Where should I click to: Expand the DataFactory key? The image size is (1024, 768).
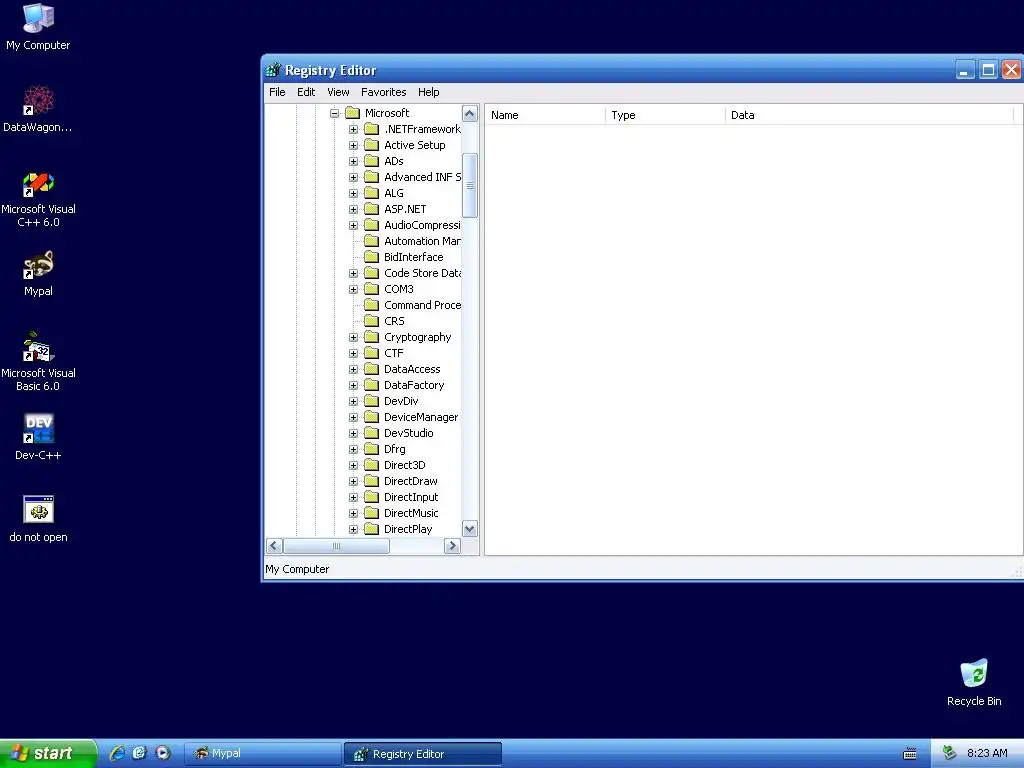click(353, 385)
